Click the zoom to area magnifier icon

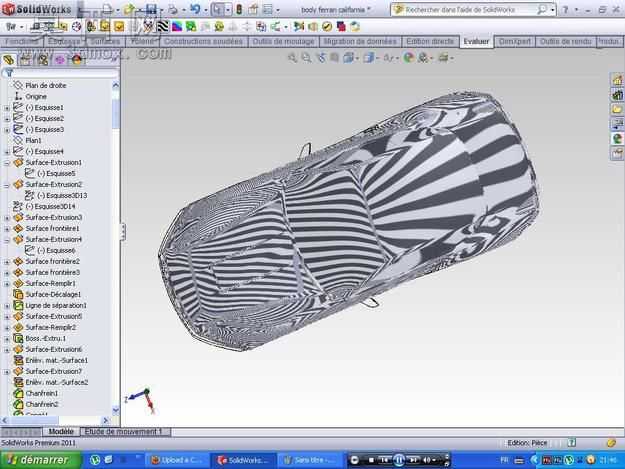(x=307, y=58)
